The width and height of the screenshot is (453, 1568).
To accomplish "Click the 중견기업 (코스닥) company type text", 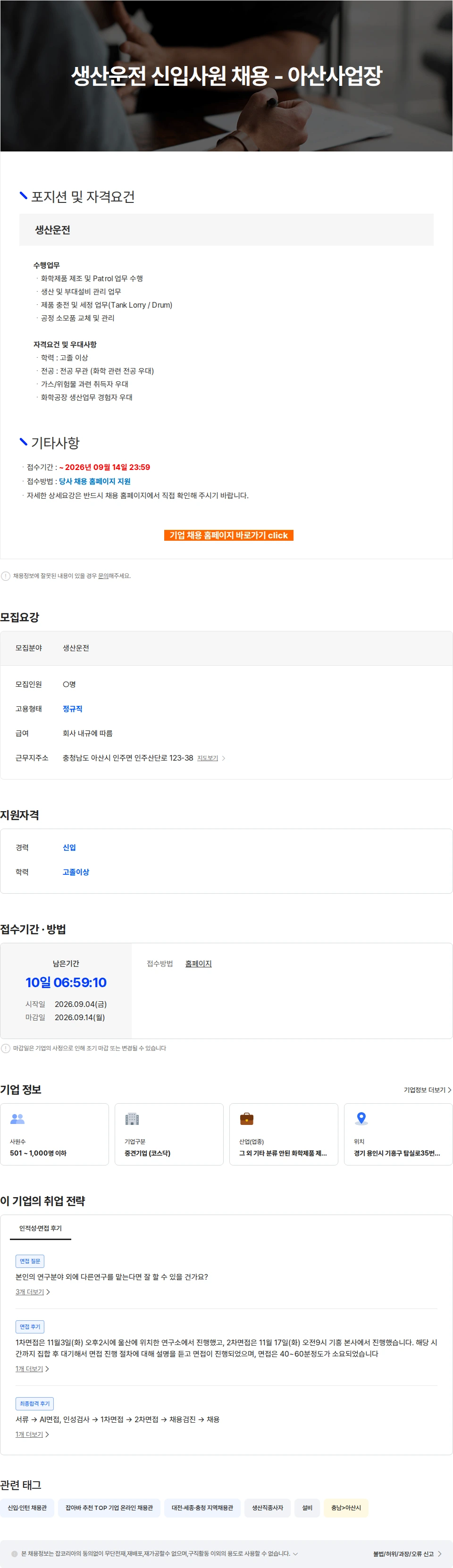I will (147, 1153).
